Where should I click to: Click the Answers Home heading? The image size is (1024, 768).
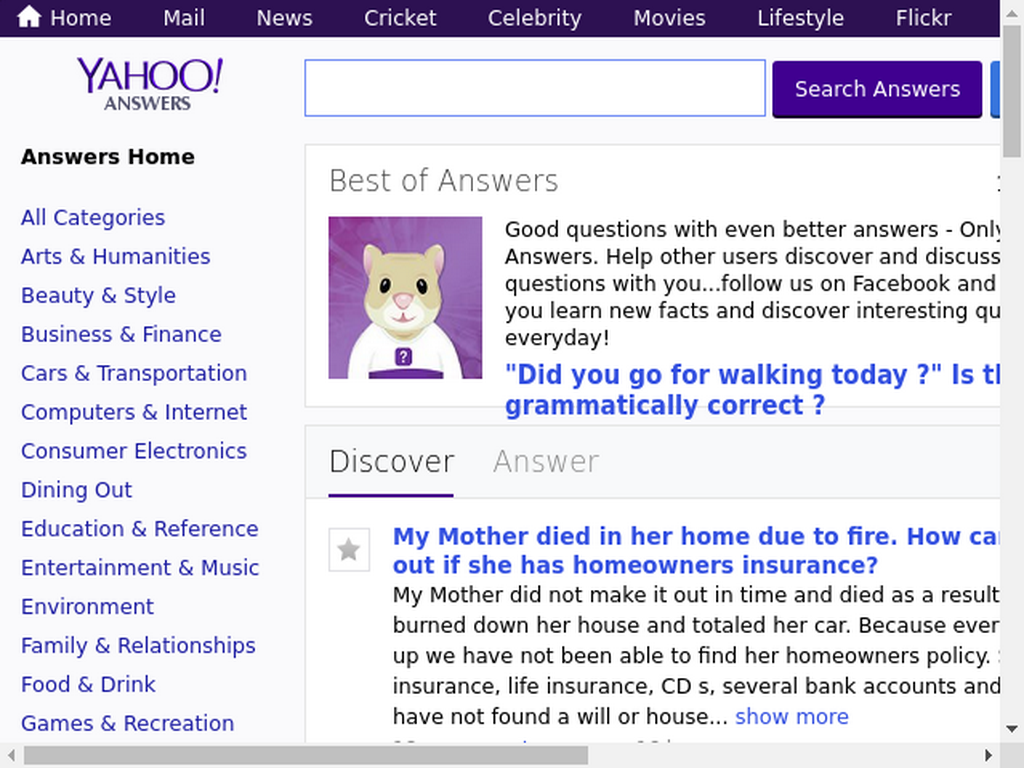[x=108, y=157]
